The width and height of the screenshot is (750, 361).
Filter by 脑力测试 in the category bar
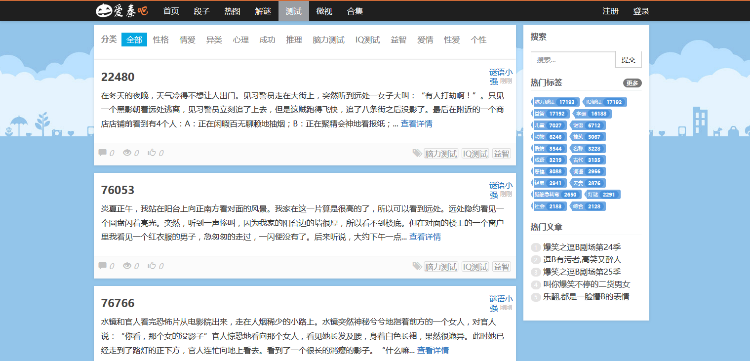[x=328, y=40]
